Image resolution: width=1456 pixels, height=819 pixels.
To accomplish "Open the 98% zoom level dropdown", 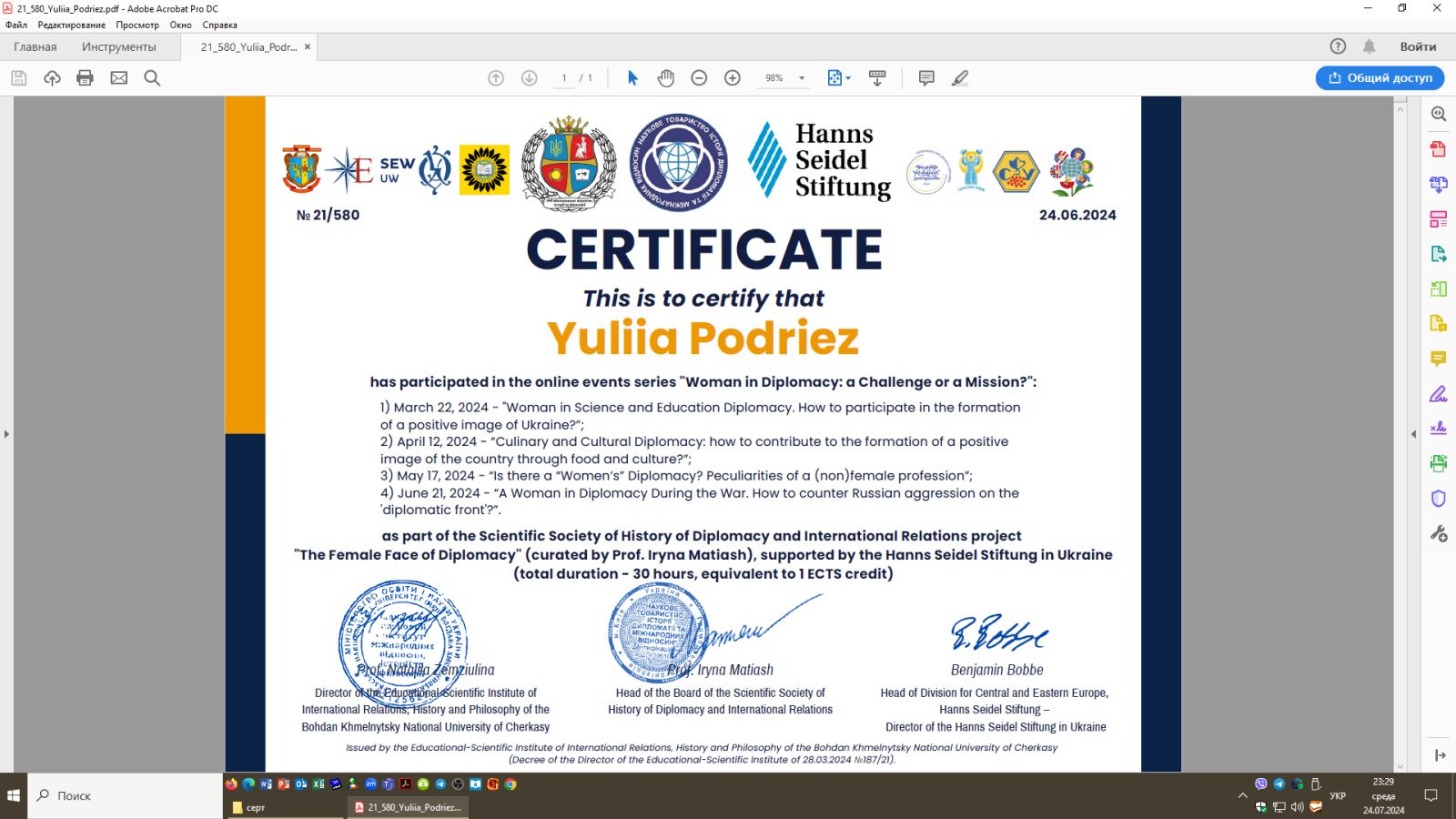I will [784, 78].
